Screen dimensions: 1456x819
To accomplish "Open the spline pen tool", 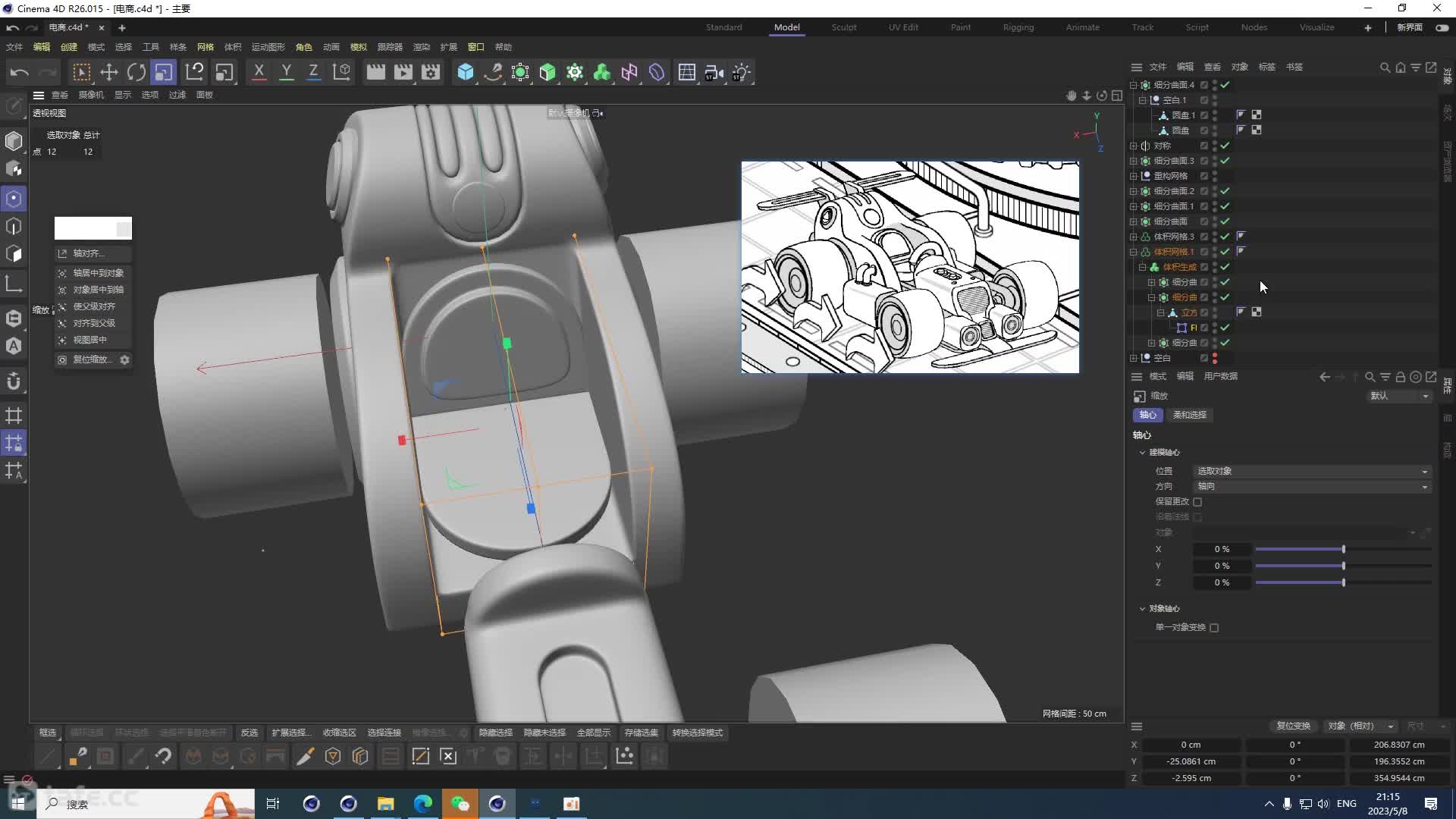I will [493, 73].
